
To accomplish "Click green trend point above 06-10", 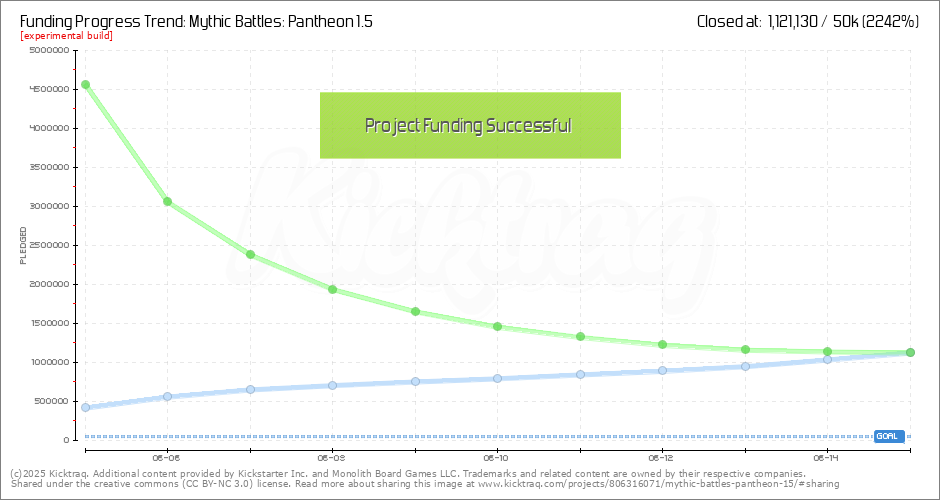I will coord(497,327).
